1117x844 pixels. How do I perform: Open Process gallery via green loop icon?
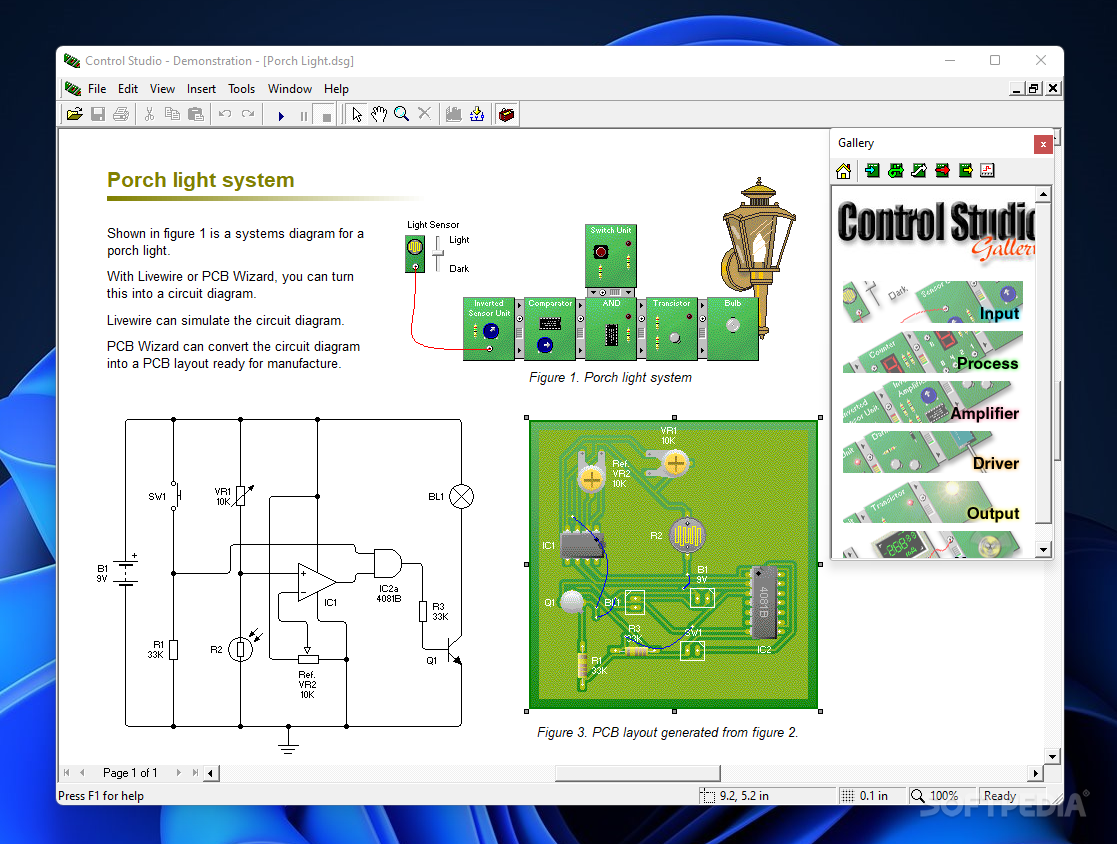895,170
